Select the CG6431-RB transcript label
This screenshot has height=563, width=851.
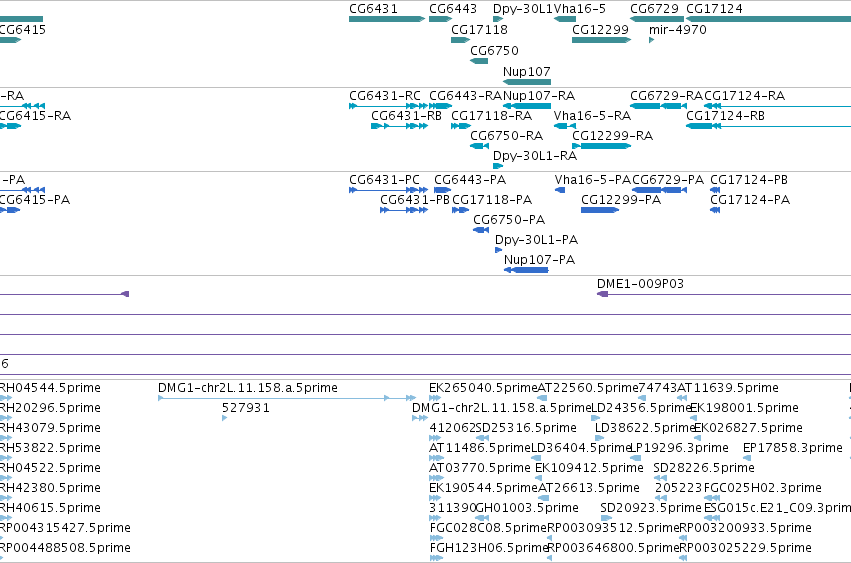(x=407, y=116)
